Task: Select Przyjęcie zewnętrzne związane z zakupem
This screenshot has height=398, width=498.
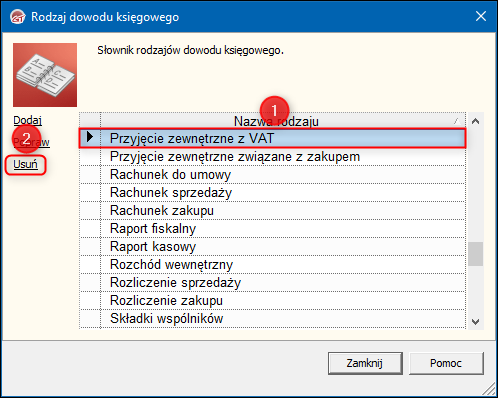Action: [273, 156]
